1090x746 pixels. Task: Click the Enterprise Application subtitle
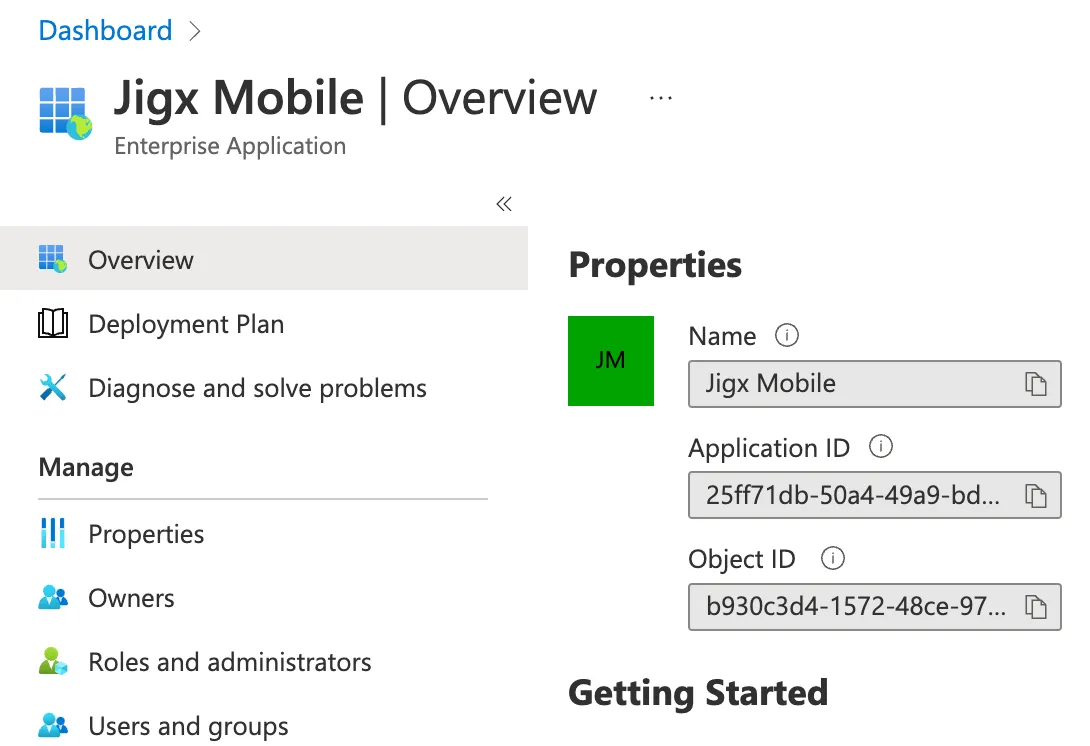(x=230, y=146)
